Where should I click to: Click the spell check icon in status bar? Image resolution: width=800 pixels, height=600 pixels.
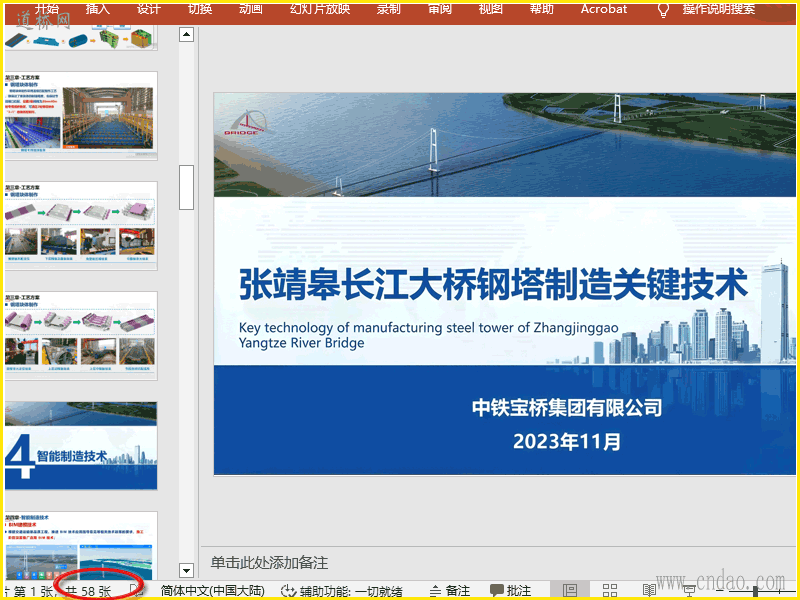tap(136, 590)
